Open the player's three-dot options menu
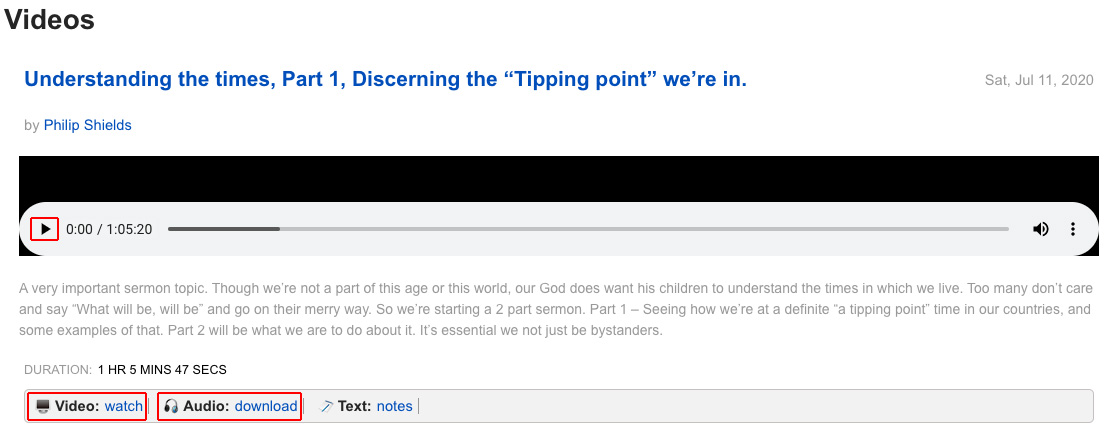 1073,229
